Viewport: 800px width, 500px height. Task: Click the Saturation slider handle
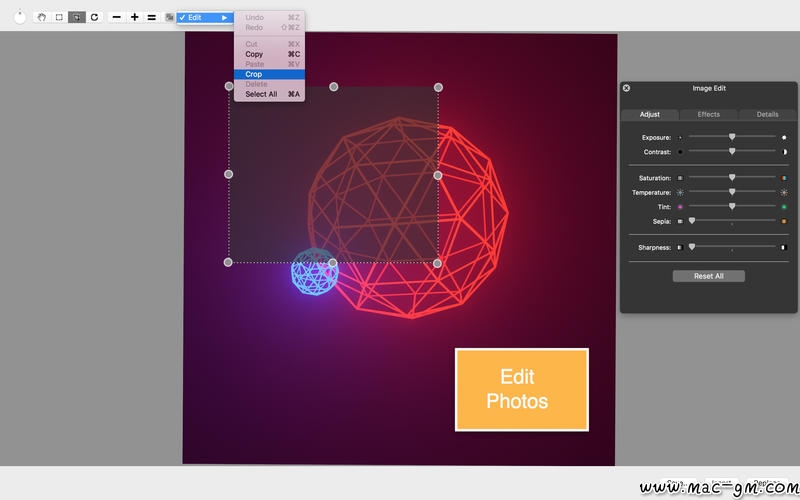(732, 177)
